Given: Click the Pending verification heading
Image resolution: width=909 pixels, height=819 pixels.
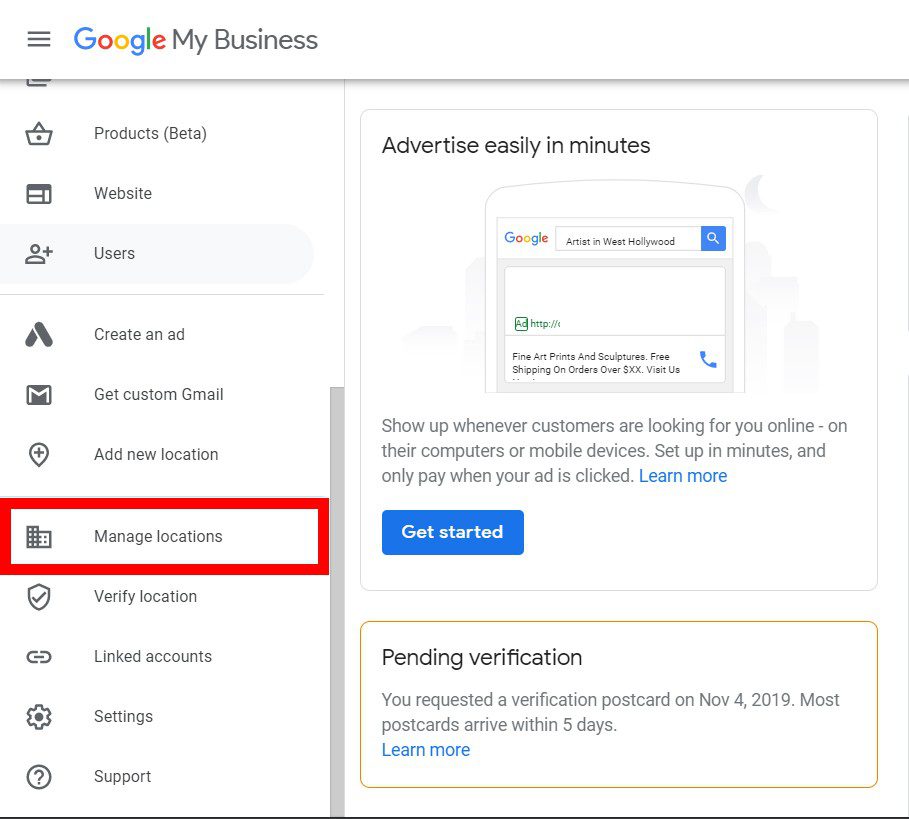Looking at the screenshot, I should [482, 658].
